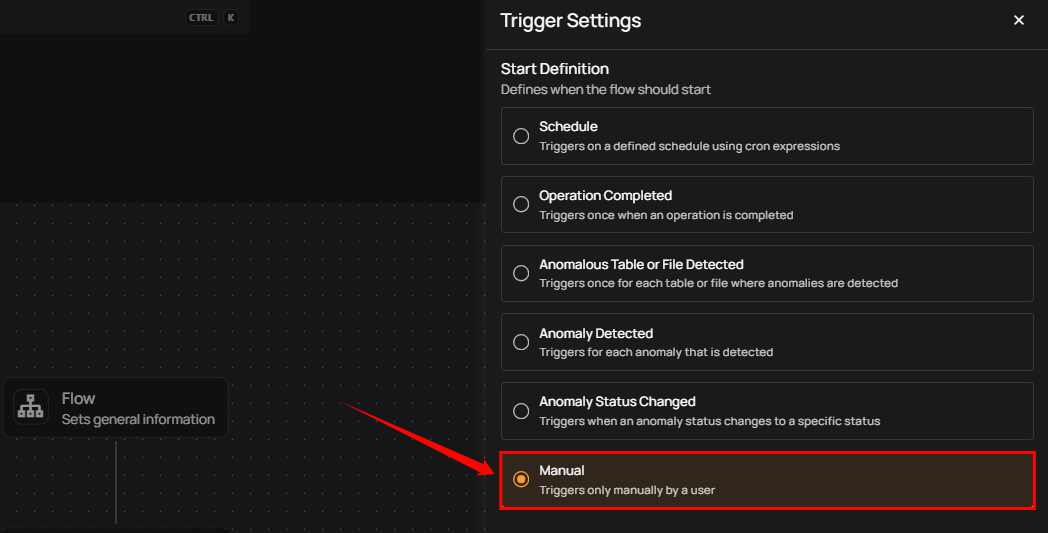The image size is (1048, 533).
Task: Close the Trigger Settings panel
Action: coord(1019,20)
